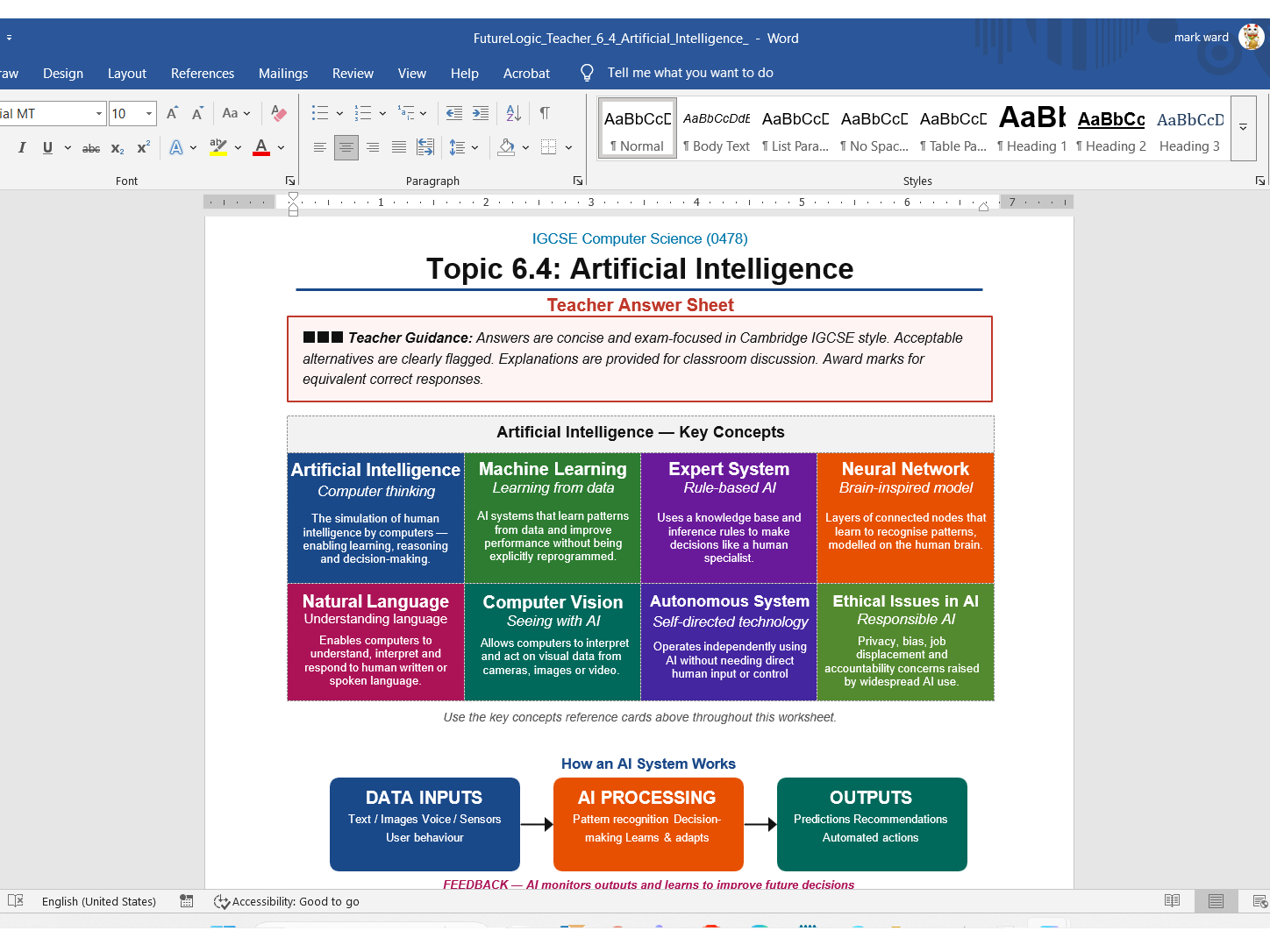
Task: Apply the List Paragraph style
Action: pos(796,129)
